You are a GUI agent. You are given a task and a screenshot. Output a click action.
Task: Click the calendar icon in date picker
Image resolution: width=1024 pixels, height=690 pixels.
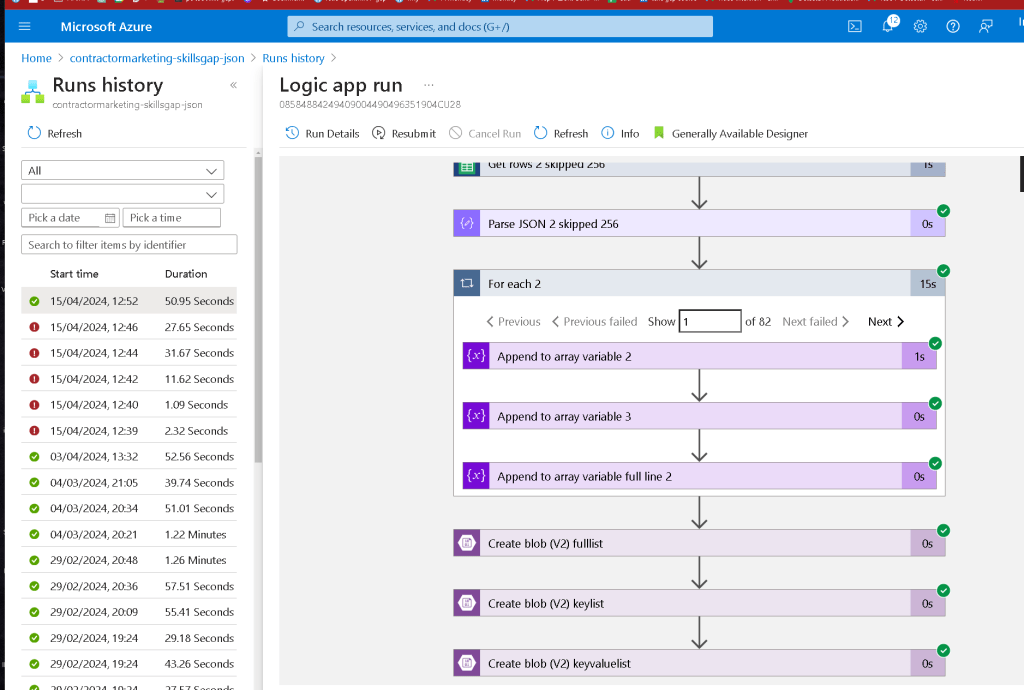pos(110,218)
